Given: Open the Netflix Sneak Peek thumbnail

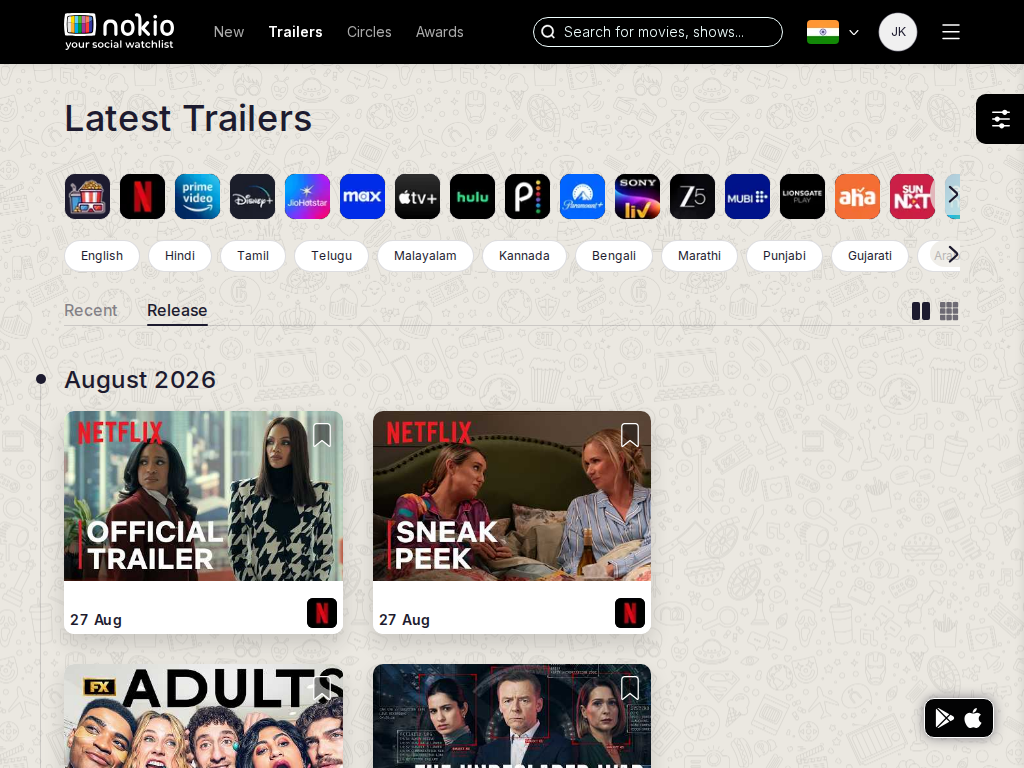Looking at the screenshot, I should click(512, 496).
